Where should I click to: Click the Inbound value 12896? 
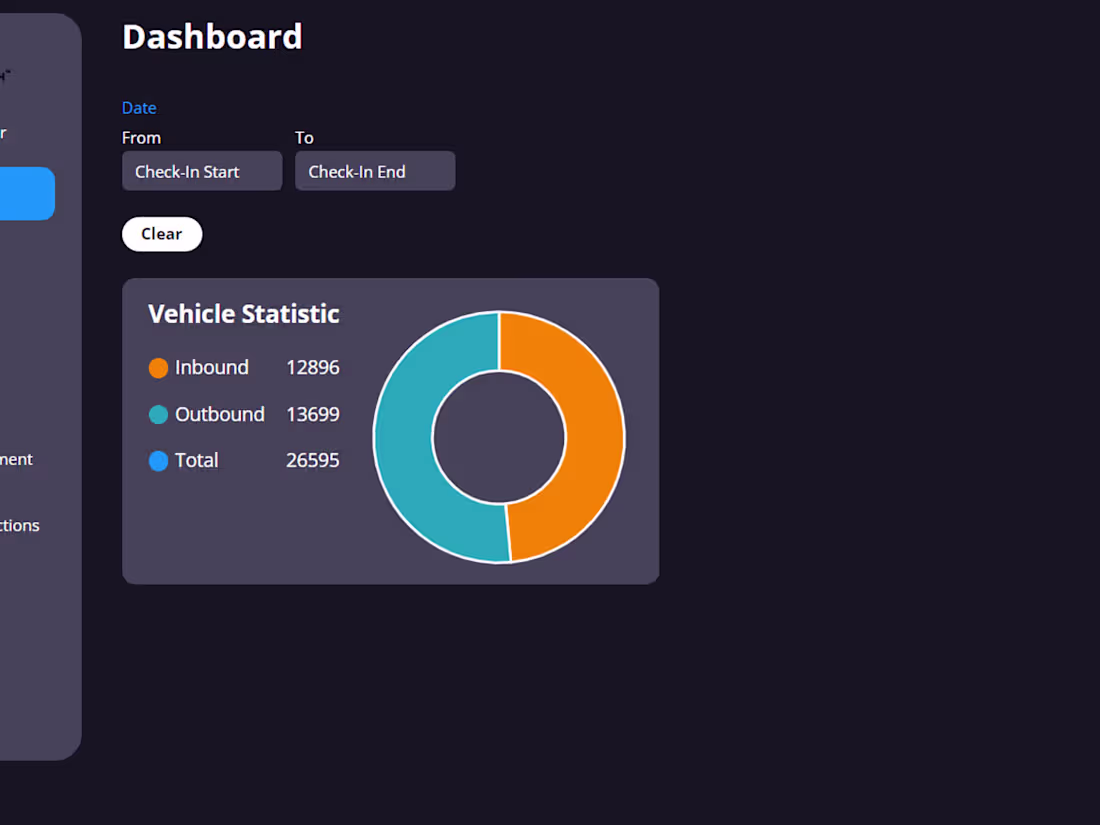tap(313, 368)
